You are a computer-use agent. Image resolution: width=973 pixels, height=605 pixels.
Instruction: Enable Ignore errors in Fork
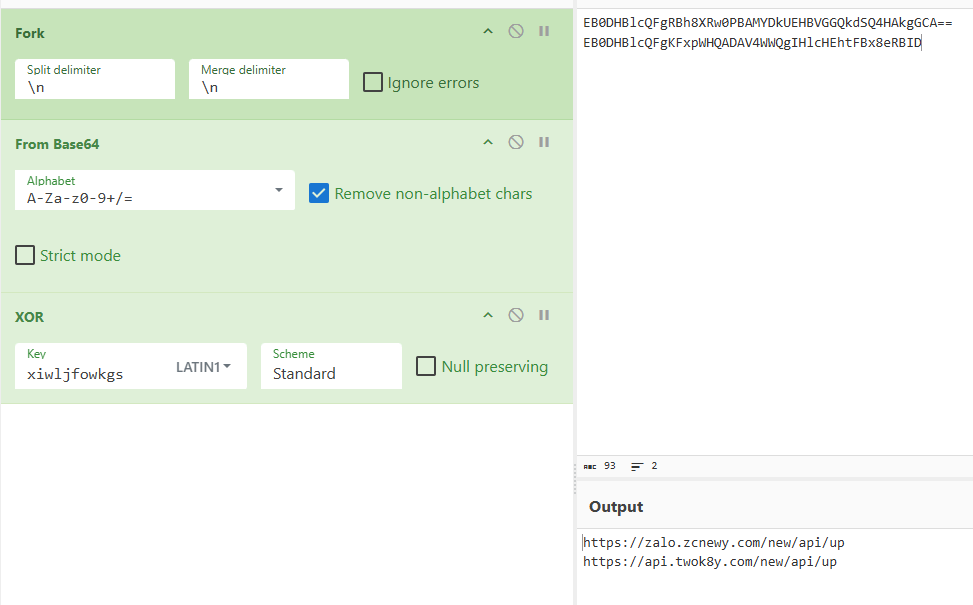(373, 82)
